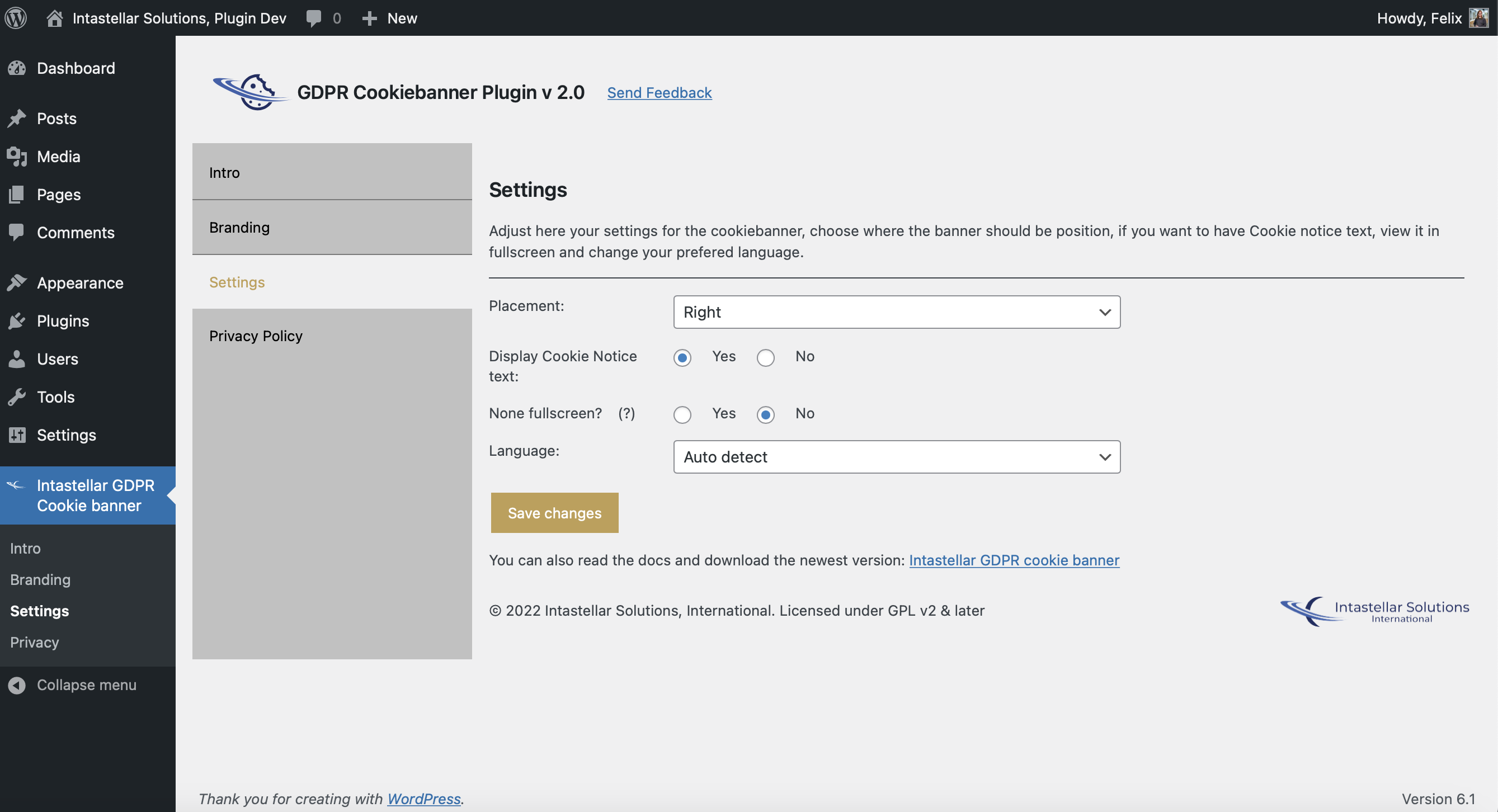Click the Media library icon

pos(17,157)
